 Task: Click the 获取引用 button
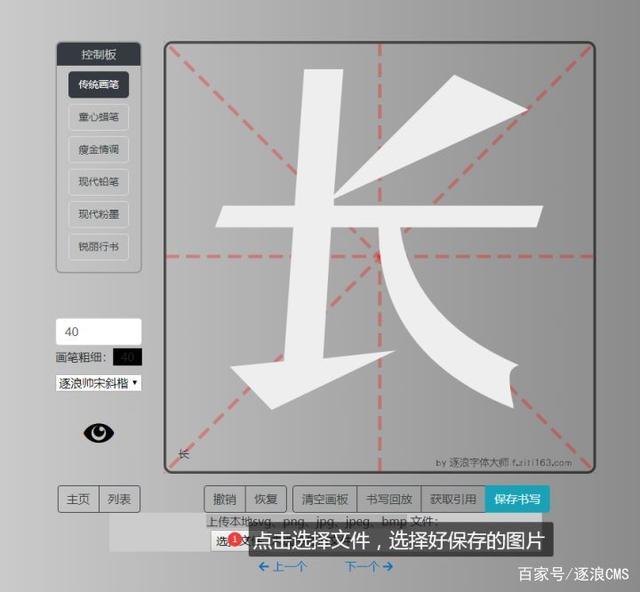point(453,499)
